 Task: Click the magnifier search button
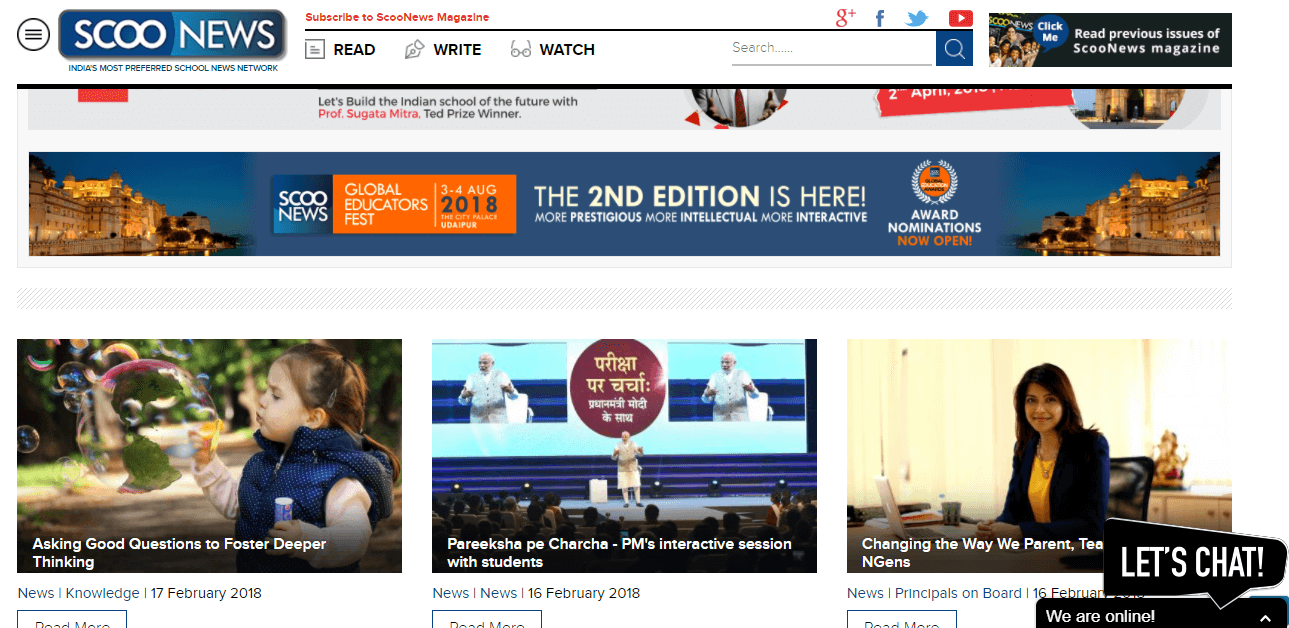[x=954, y=48]
